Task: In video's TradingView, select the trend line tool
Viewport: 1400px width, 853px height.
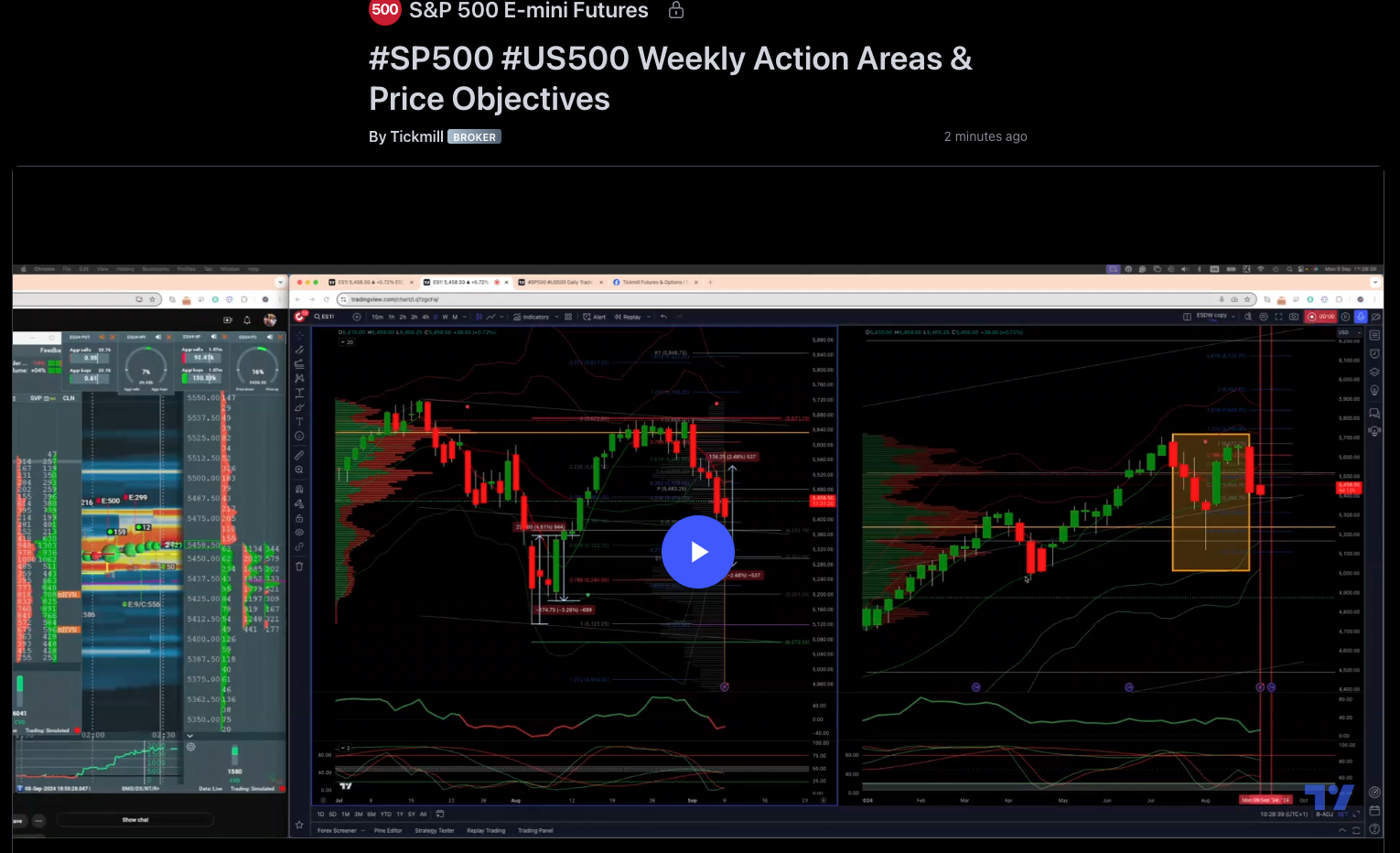Action: [299, 349]
